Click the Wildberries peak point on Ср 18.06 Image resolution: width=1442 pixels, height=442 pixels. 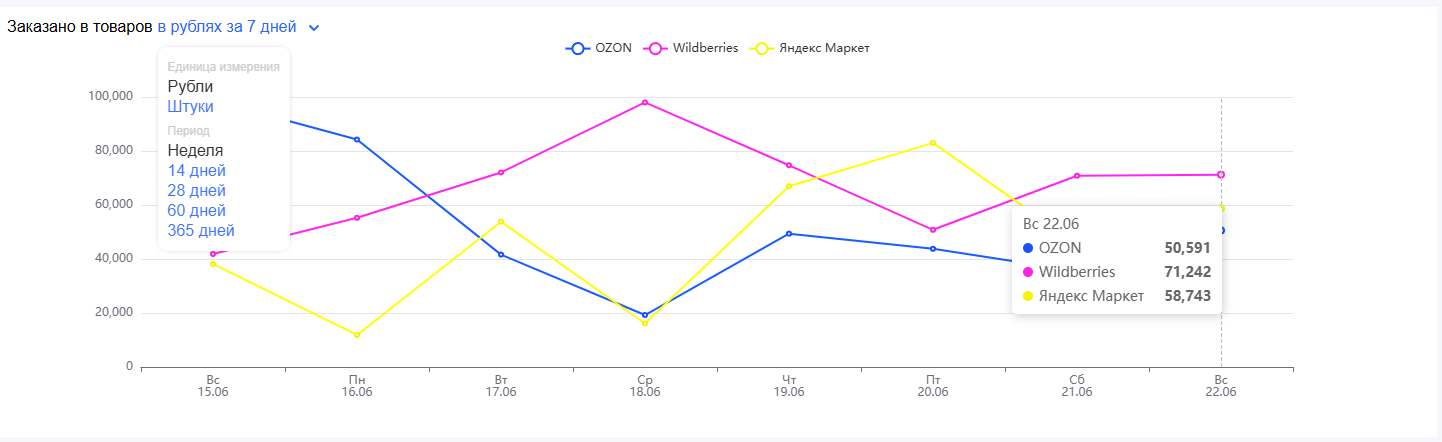pyautogui.click(x=645, y=102)
